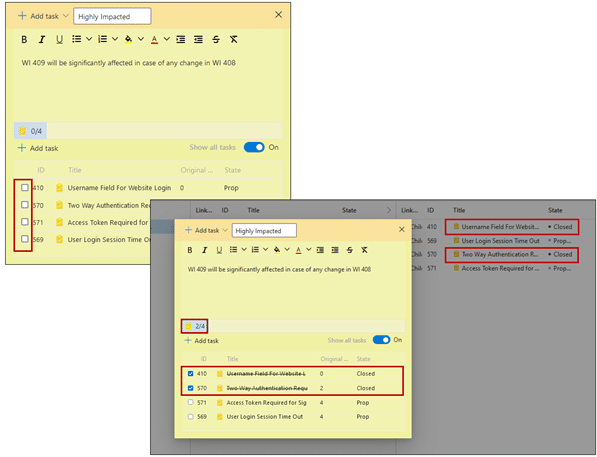Screen dimensions: 597x457
Task: Click Add task below the upper progress bar
Action: pos(38,148)
